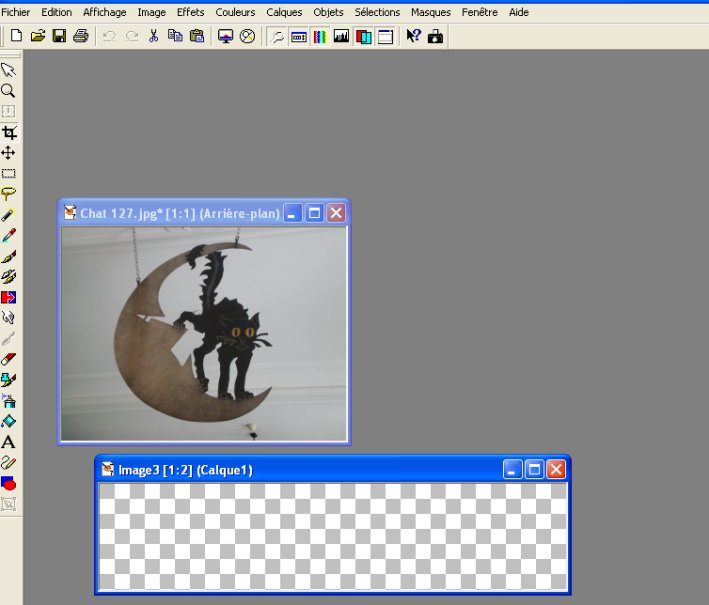The height and width of the screenshot is (605, 709).
Task: Toggle the histogram window icon
Action: [x=341, y=37]
